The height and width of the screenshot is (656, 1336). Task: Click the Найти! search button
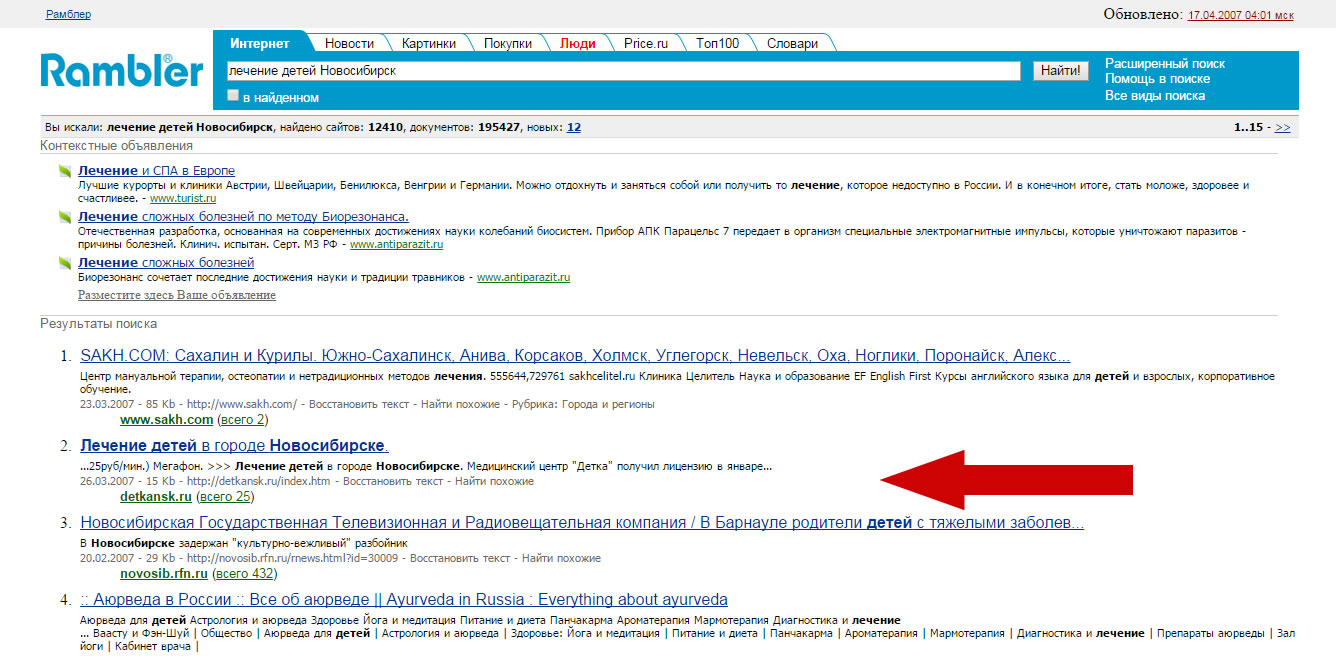pyautogui.click(x=1060, y=71)
